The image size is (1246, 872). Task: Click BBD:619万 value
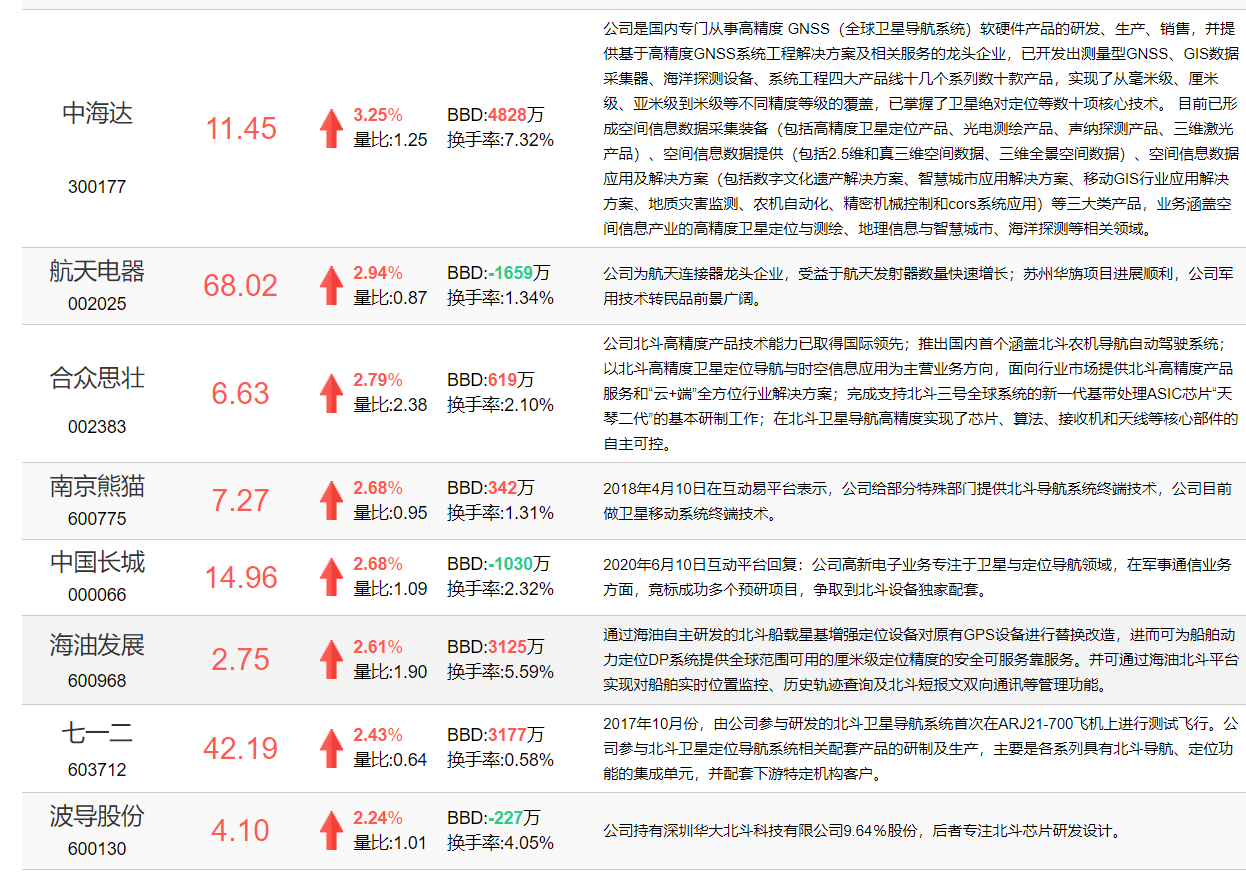click(x=491, y=380)
